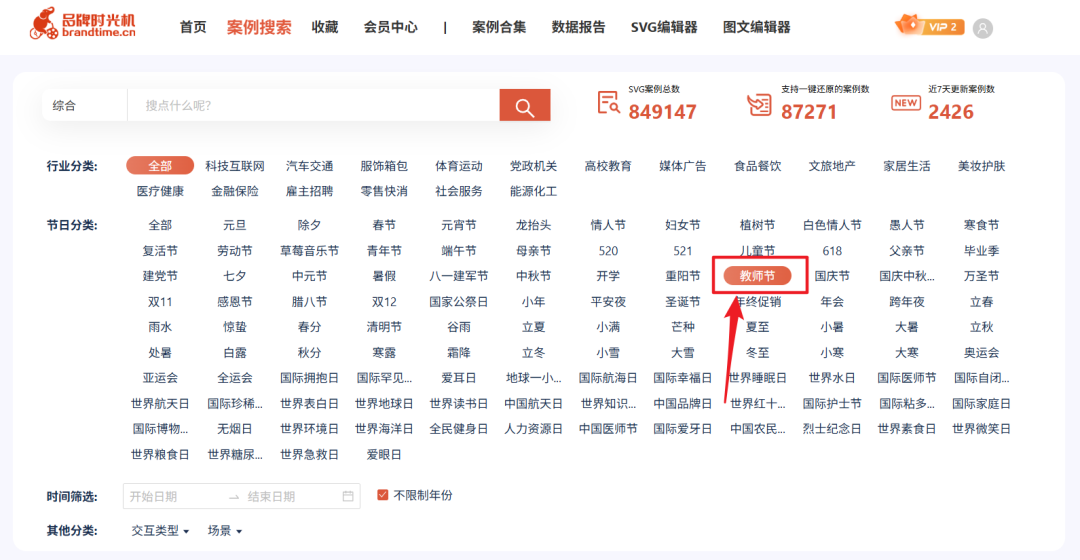Select the 中秋节 holiday filter

[533, 276]
